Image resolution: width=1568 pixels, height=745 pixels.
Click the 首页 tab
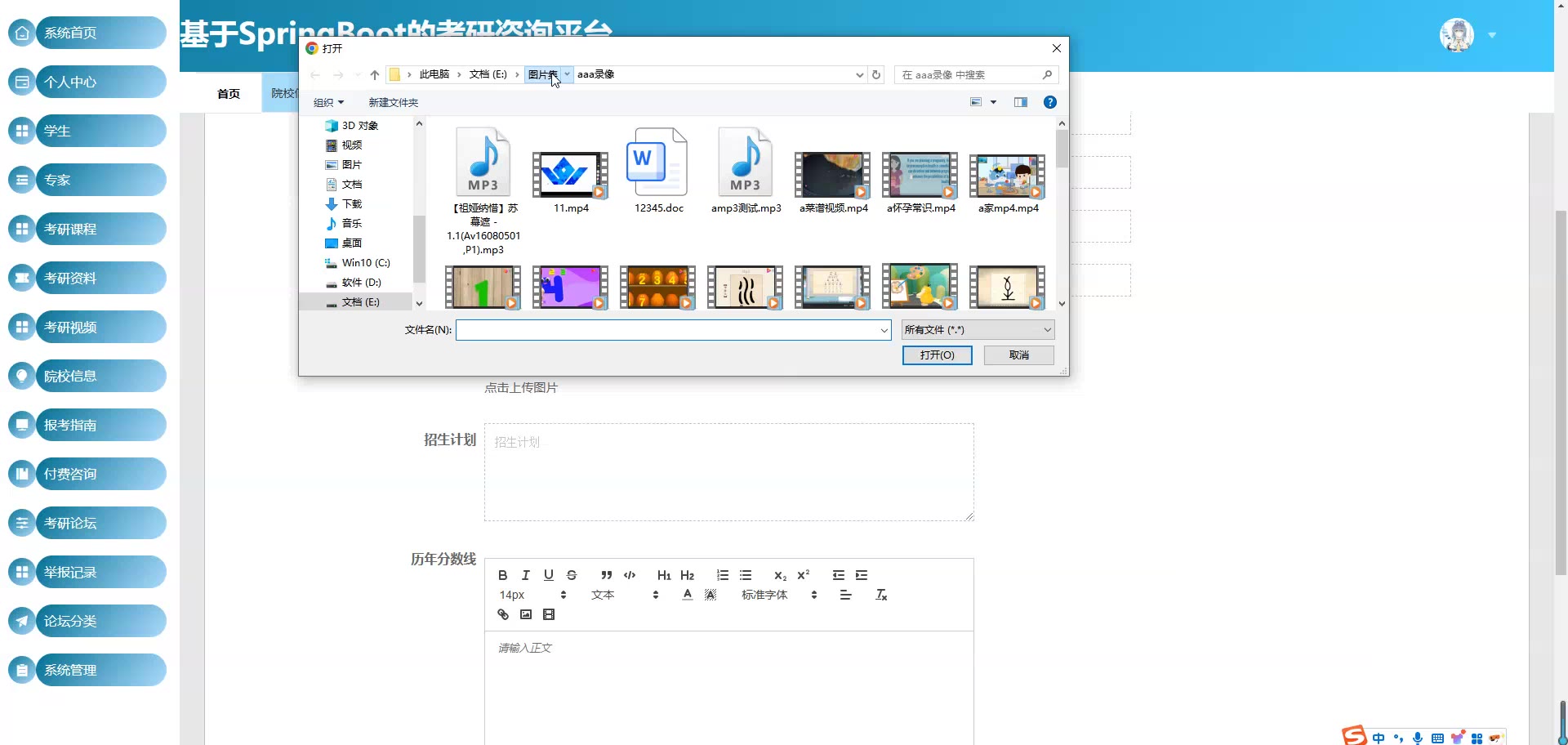click(229, 93)
